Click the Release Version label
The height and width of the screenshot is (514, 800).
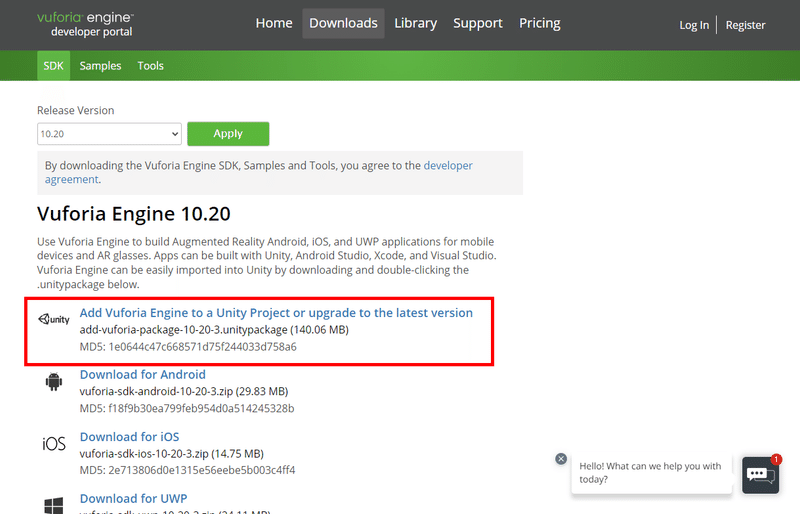point(76,110)
